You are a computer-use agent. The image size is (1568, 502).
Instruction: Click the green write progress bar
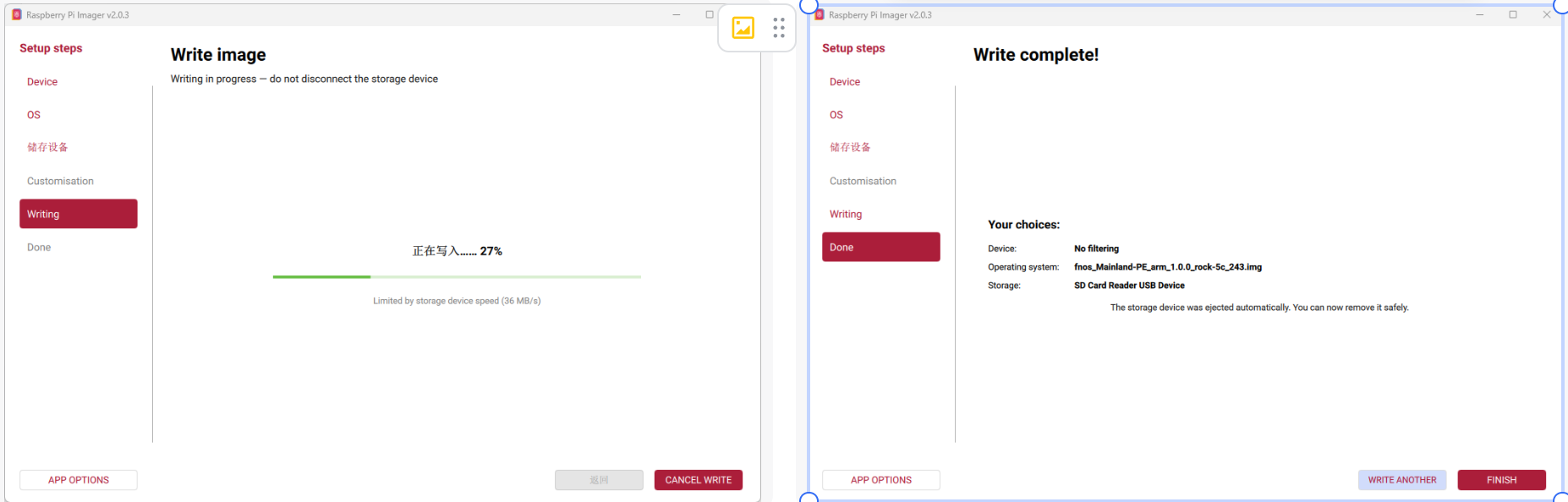click(457, 276)
